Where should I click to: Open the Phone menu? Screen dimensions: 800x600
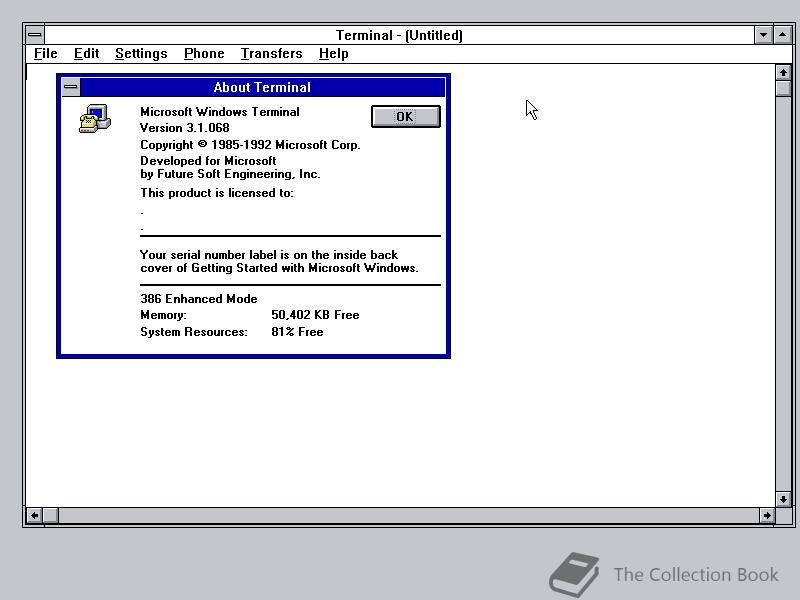(204, 54)
